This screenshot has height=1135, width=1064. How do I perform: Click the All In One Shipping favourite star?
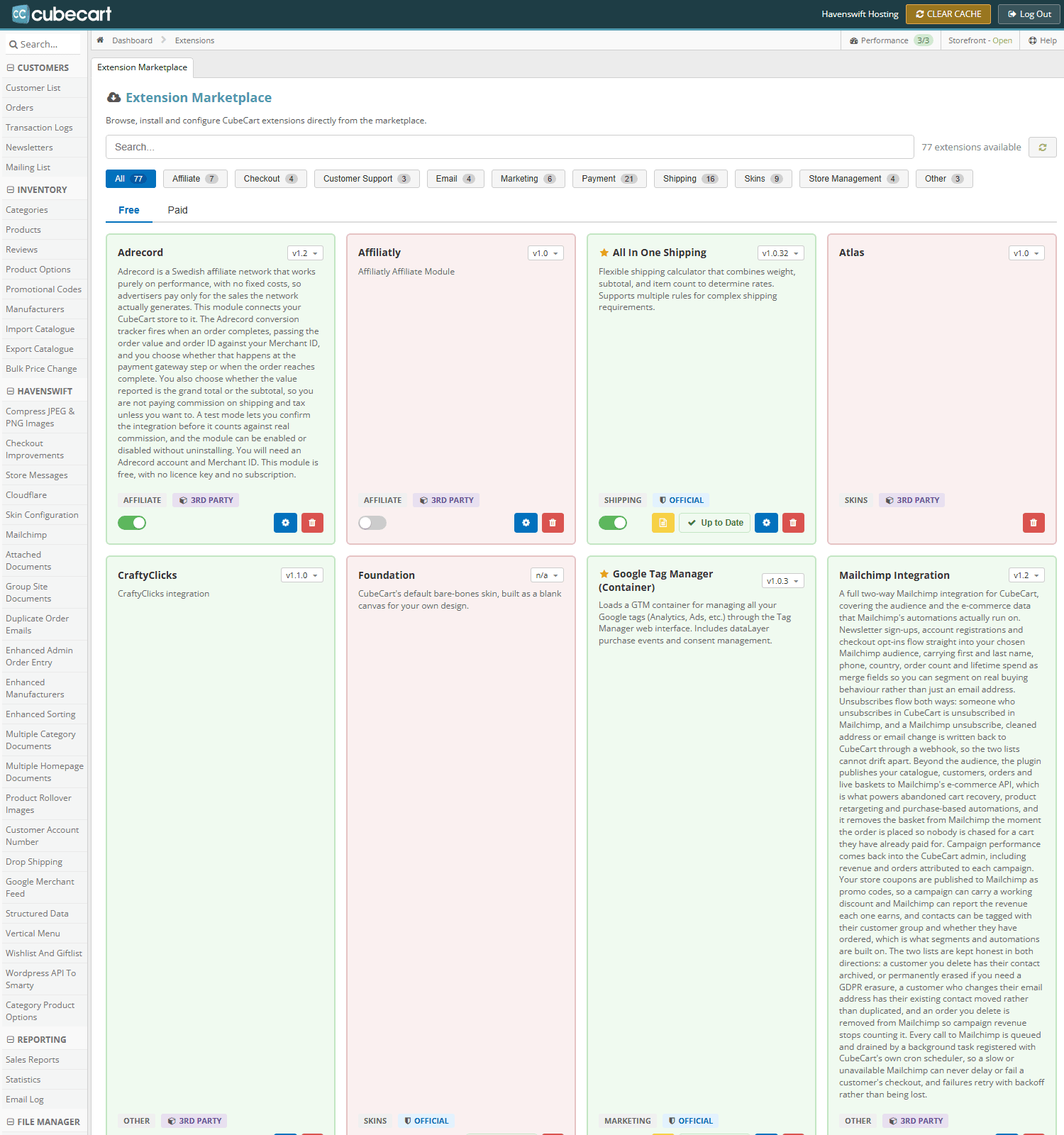604,253
